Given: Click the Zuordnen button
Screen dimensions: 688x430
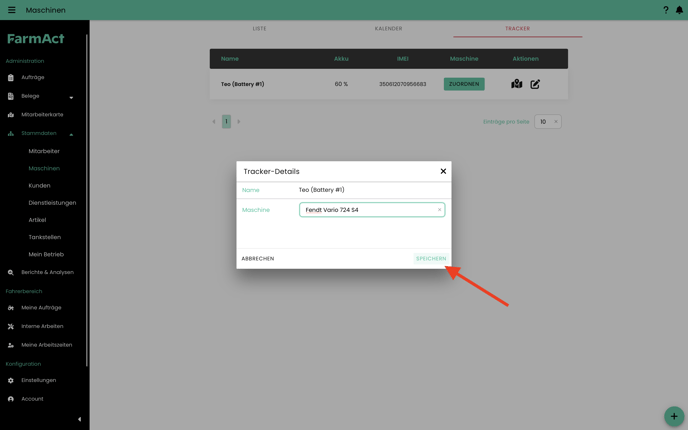Looking at the screenshot, I should (x=464, y=84).
